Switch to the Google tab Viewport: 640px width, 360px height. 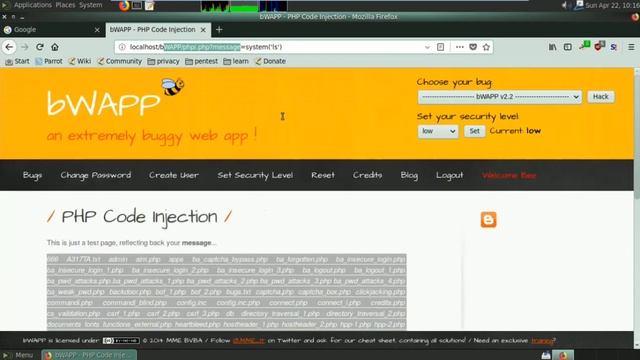(x=52, y=30)
